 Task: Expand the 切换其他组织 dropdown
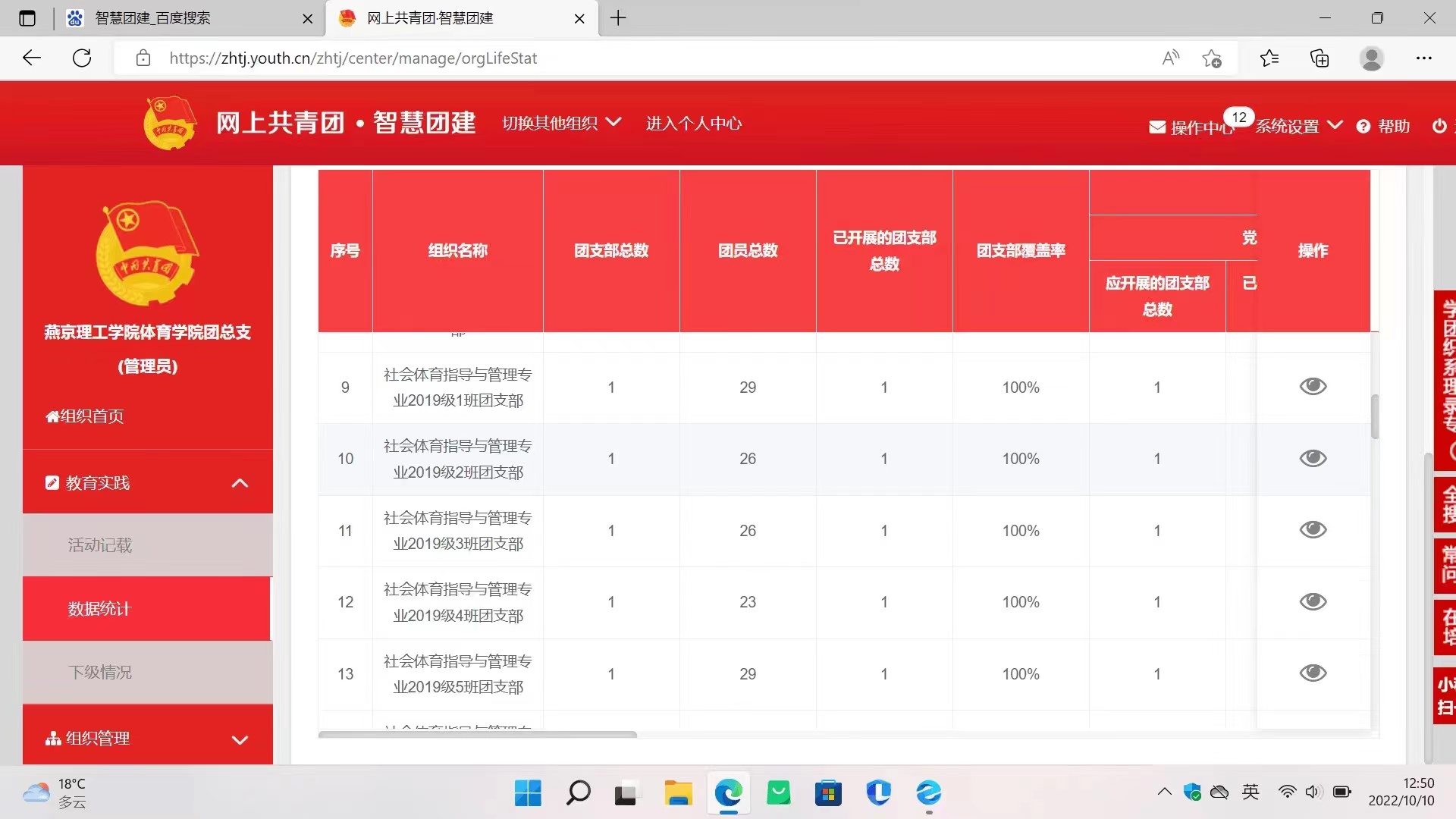(561, 123)
